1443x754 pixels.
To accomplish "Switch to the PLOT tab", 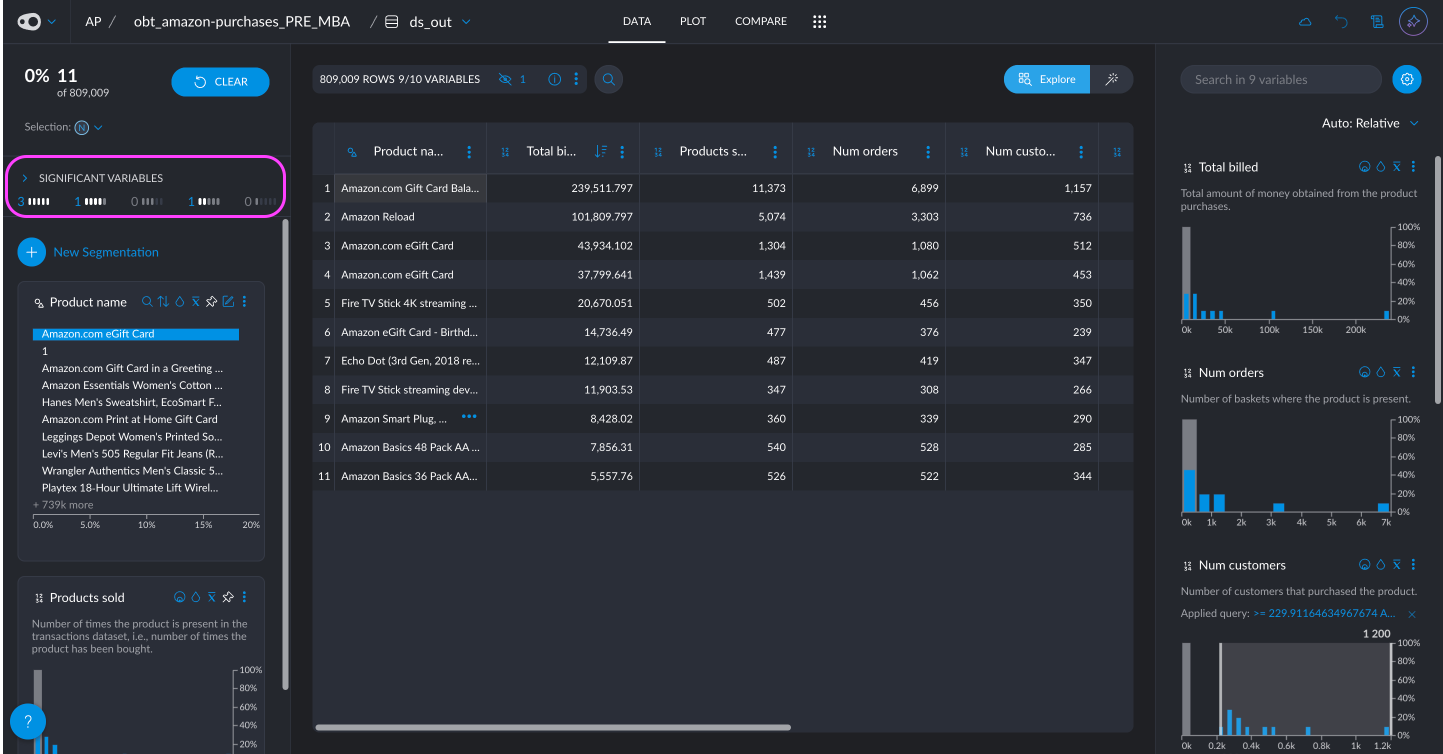I will tap(693, 21).
